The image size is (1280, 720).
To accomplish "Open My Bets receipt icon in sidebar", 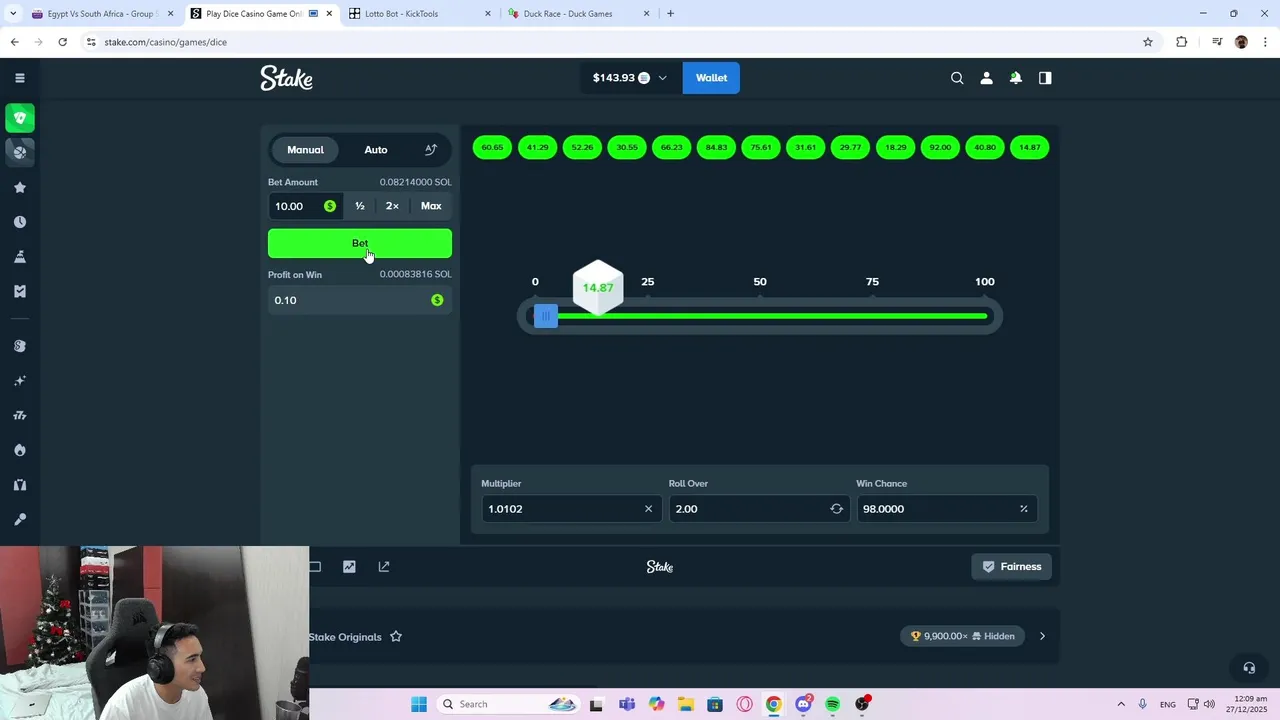I will 19,291.
